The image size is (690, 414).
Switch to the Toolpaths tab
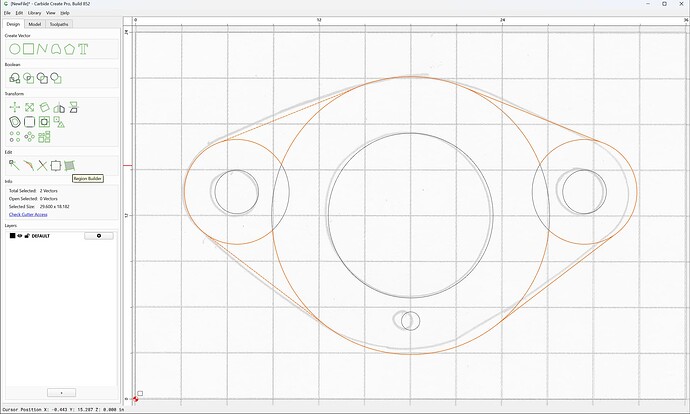click(x=59, y=24)
